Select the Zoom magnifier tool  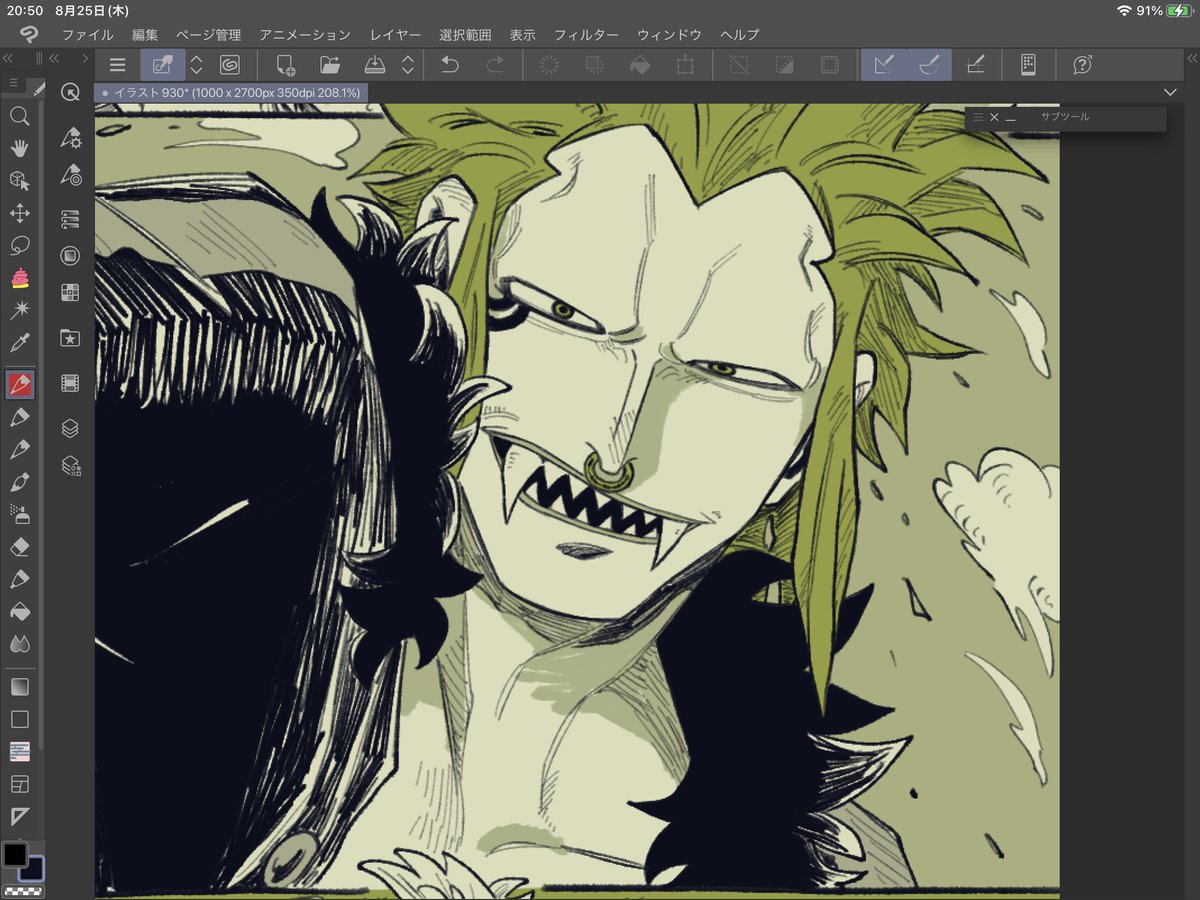19,116
